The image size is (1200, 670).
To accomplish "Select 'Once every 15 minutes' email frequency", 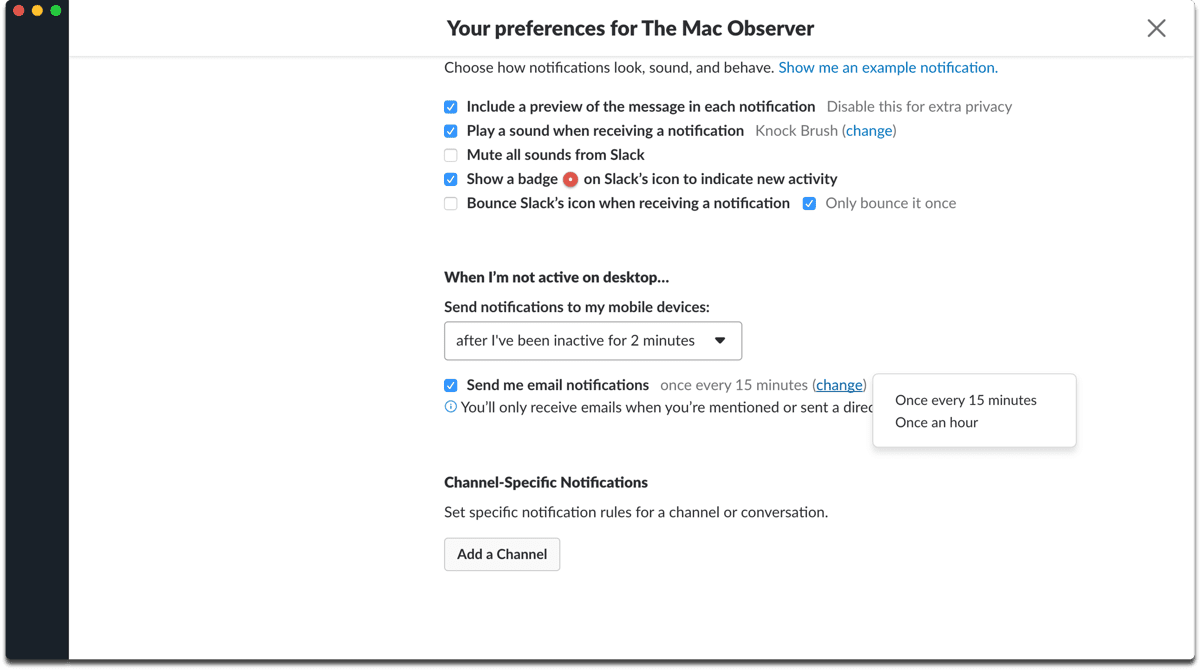I will [964, 399].
